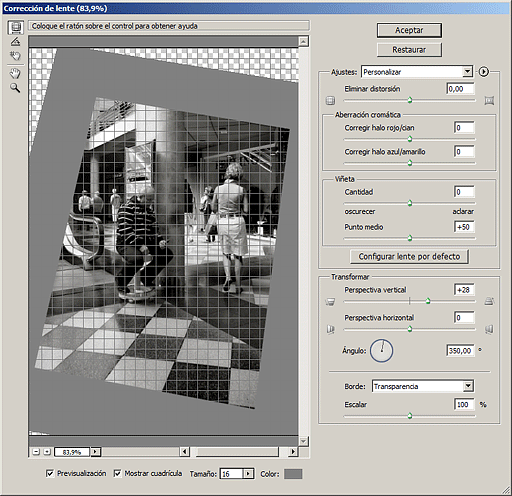Select the Remove Distortion tool icon
The height and width of the screenshot is (496, 512).
pyautogui.click(x=16, y=28)
